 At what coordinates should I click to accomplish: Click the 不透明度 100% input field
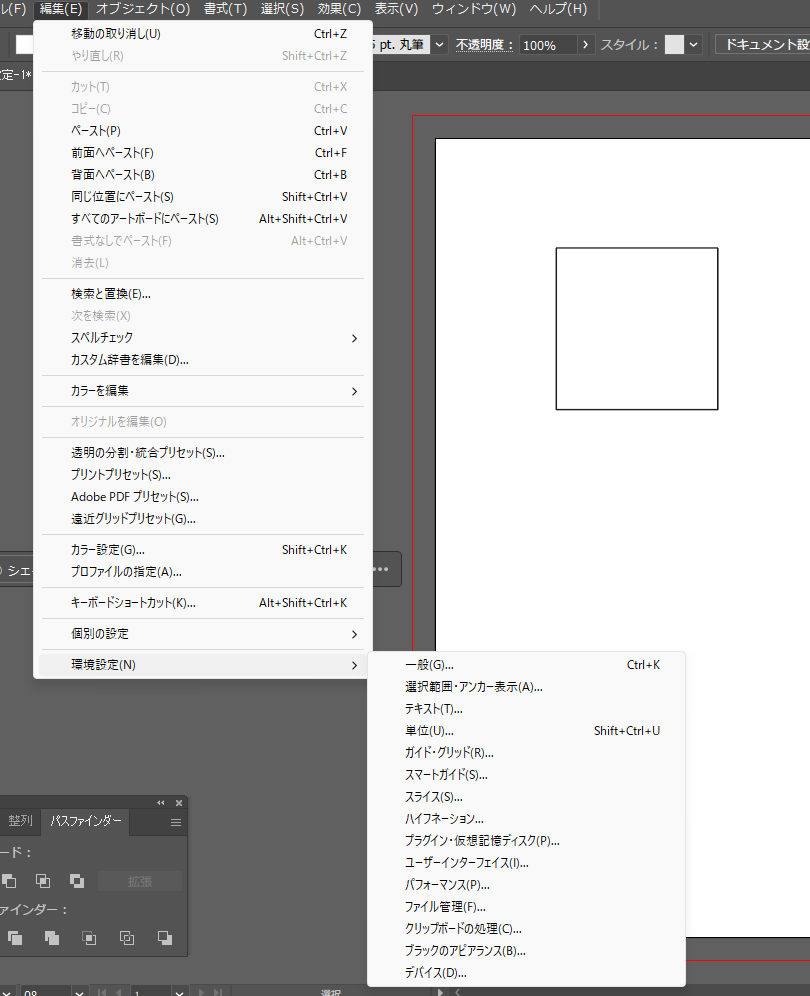pyautogui.click(x=548, y=45)
